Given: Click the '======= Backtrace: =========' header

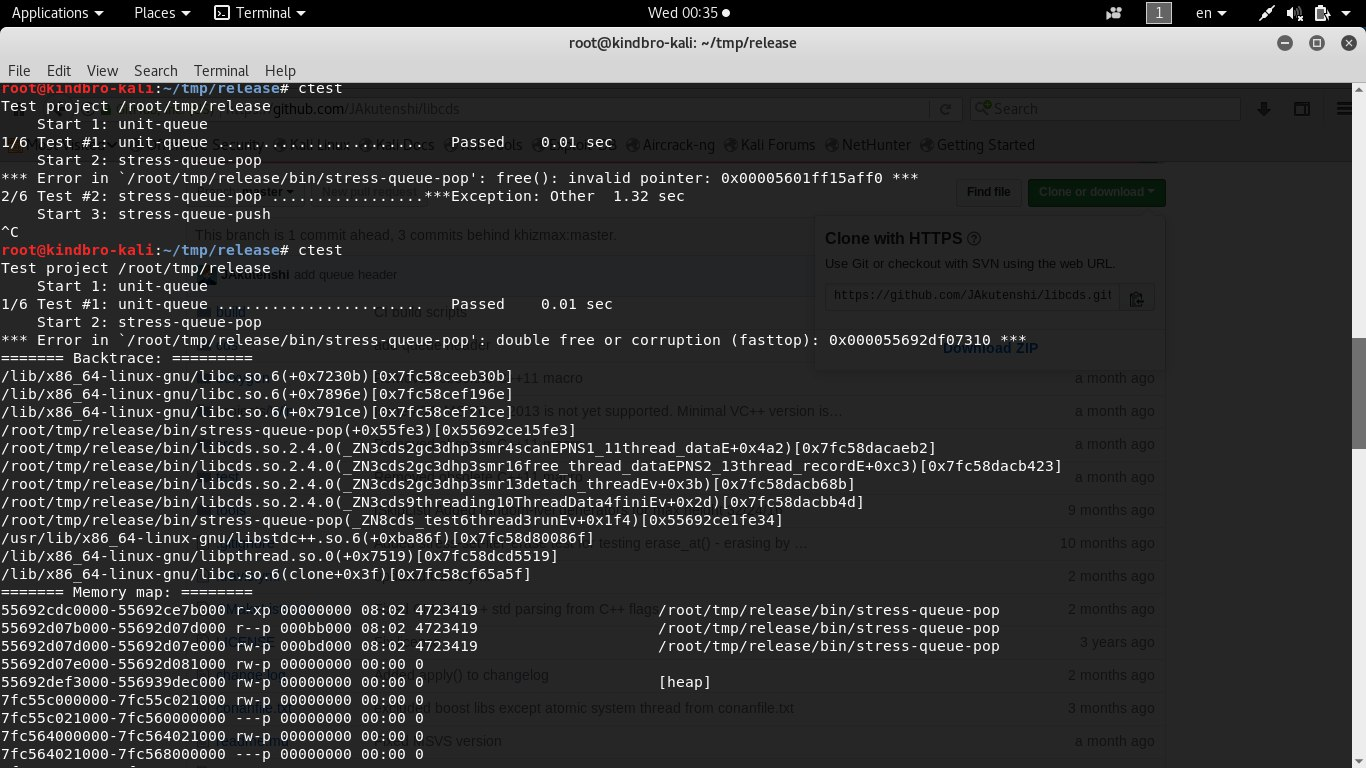Looking at the screenshot, I should click(x=127, y=358).
